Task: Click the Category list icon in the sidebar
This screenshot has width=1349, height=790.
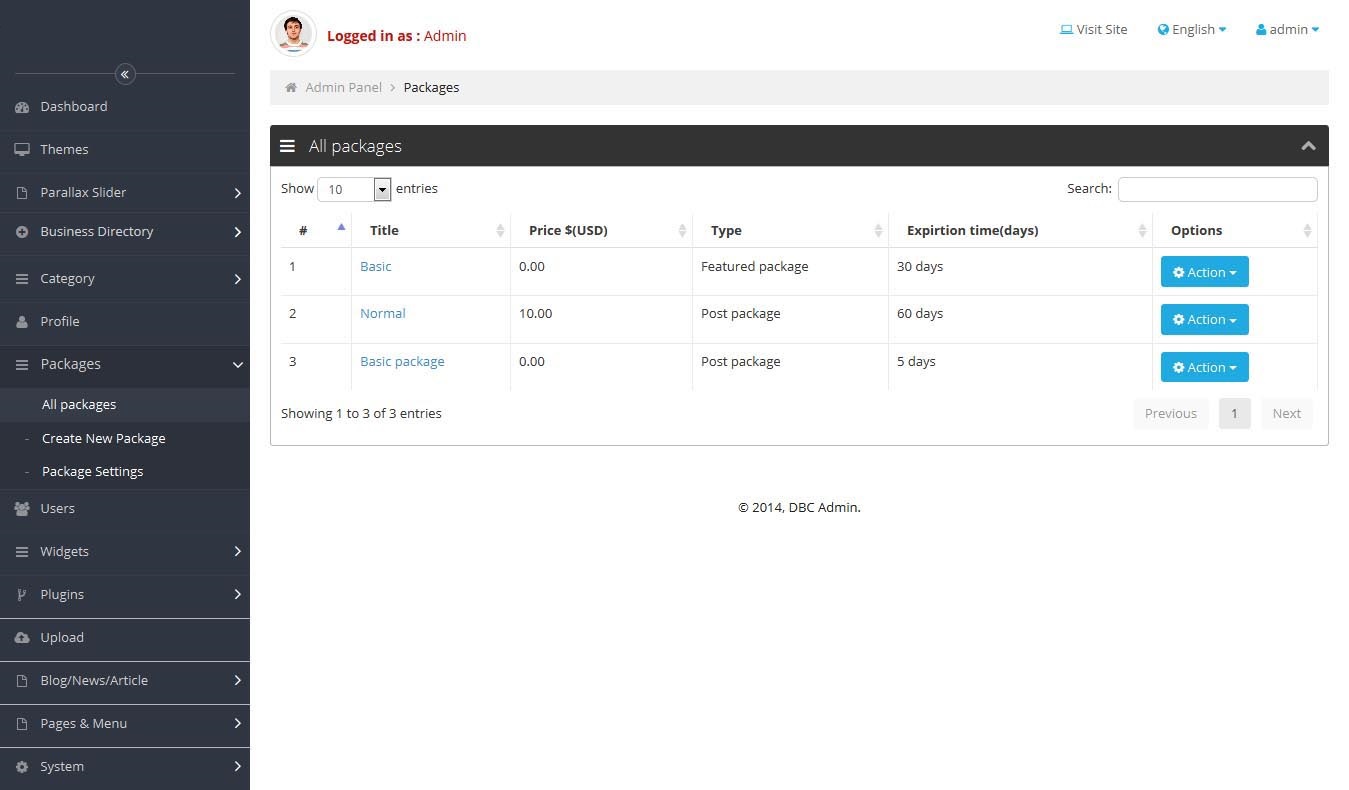Action: point(22,279)
